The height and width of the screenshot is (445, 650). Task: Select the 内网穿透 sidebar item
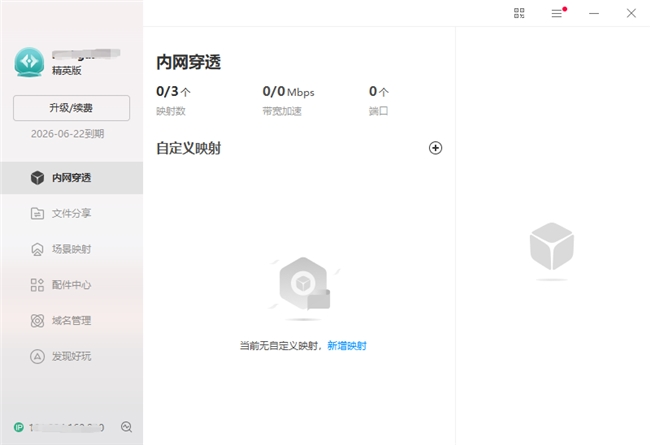tap(71, 178)
